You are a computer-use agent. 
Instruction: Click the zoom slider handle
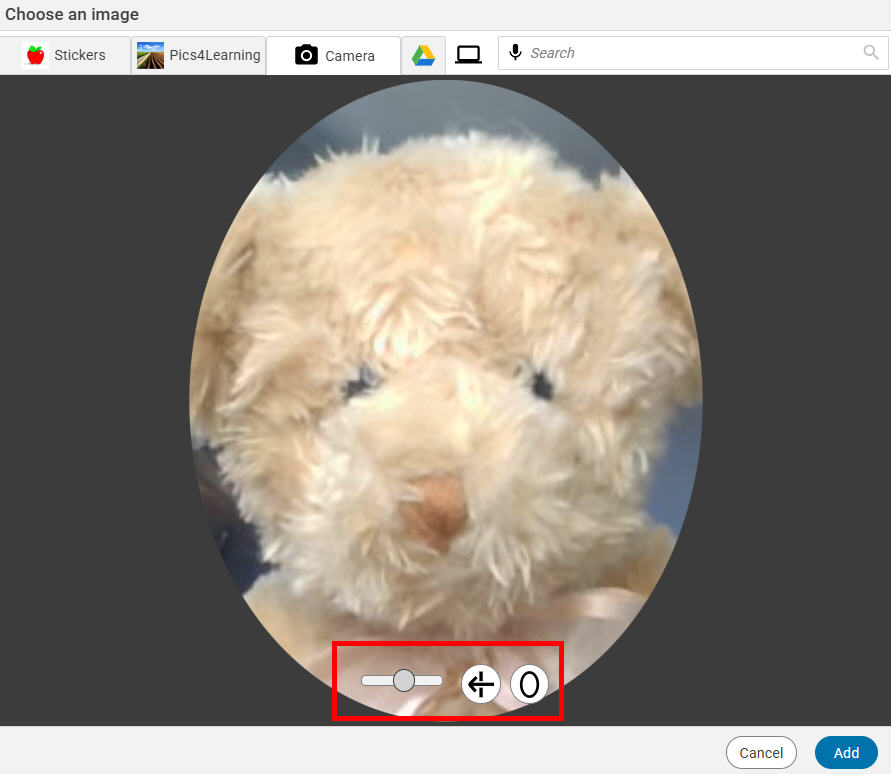click(x=404, y=681)
